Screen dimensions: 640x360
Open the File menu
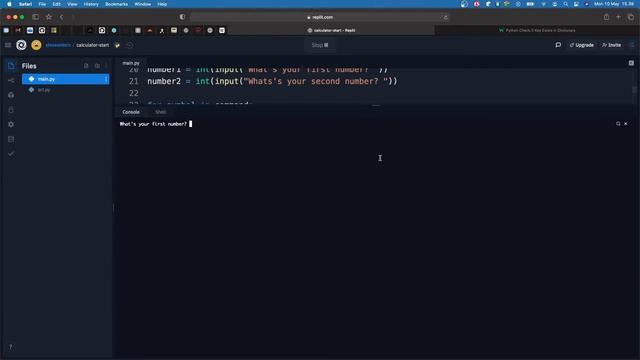coord(42,4)
